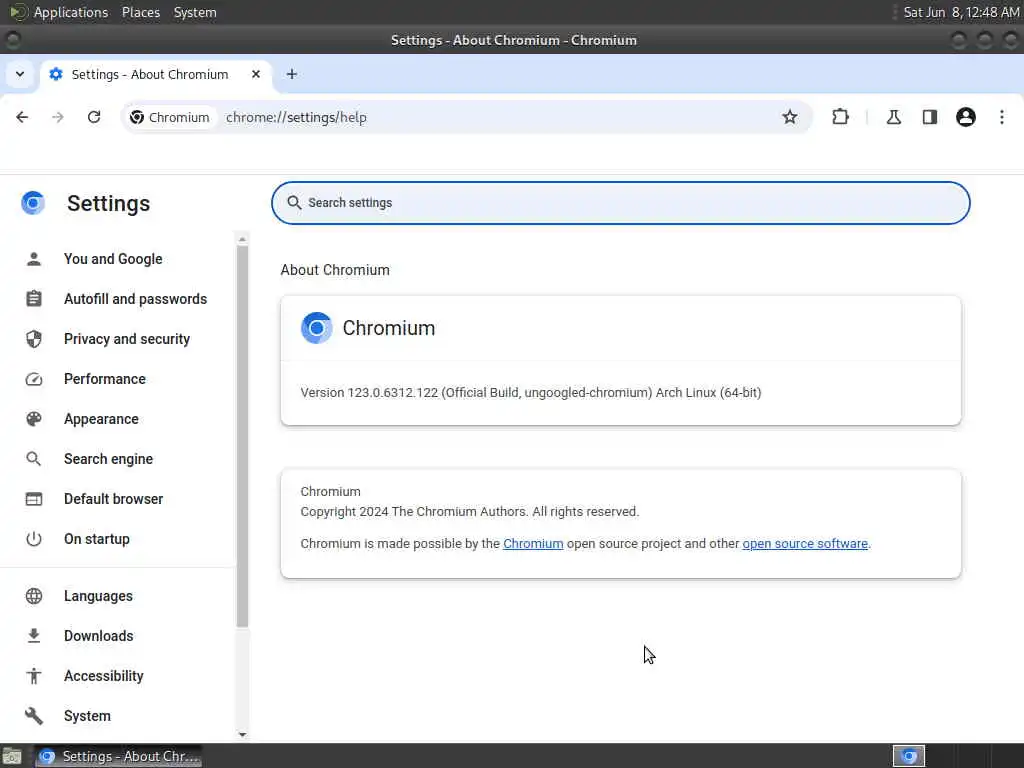Open a new tab with plus button

pyautogui.click(x=292, y=74)
